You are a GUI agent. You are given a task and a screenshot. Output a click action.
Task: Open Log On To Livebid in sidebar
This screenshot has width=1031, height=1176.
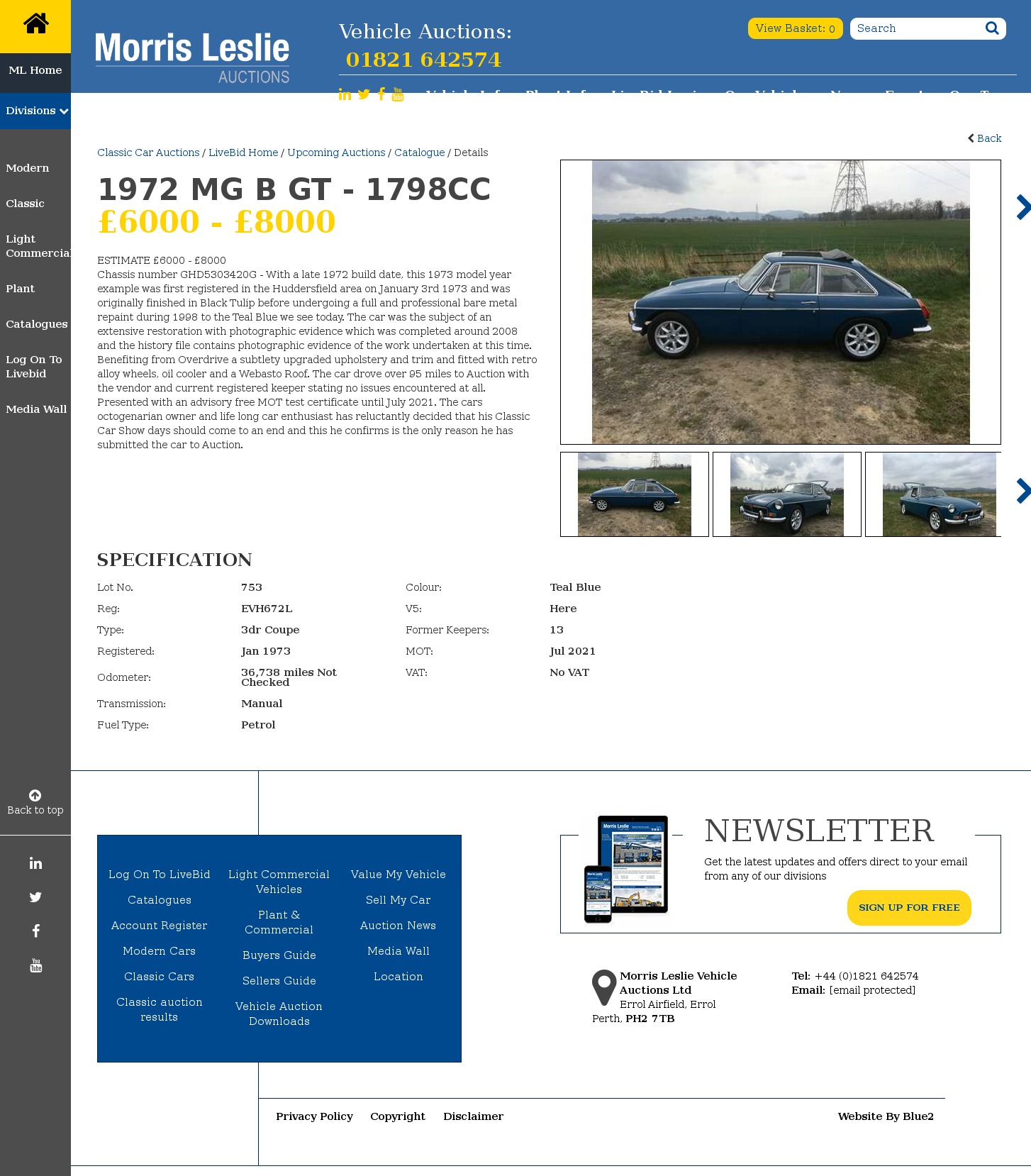[34, 367]
